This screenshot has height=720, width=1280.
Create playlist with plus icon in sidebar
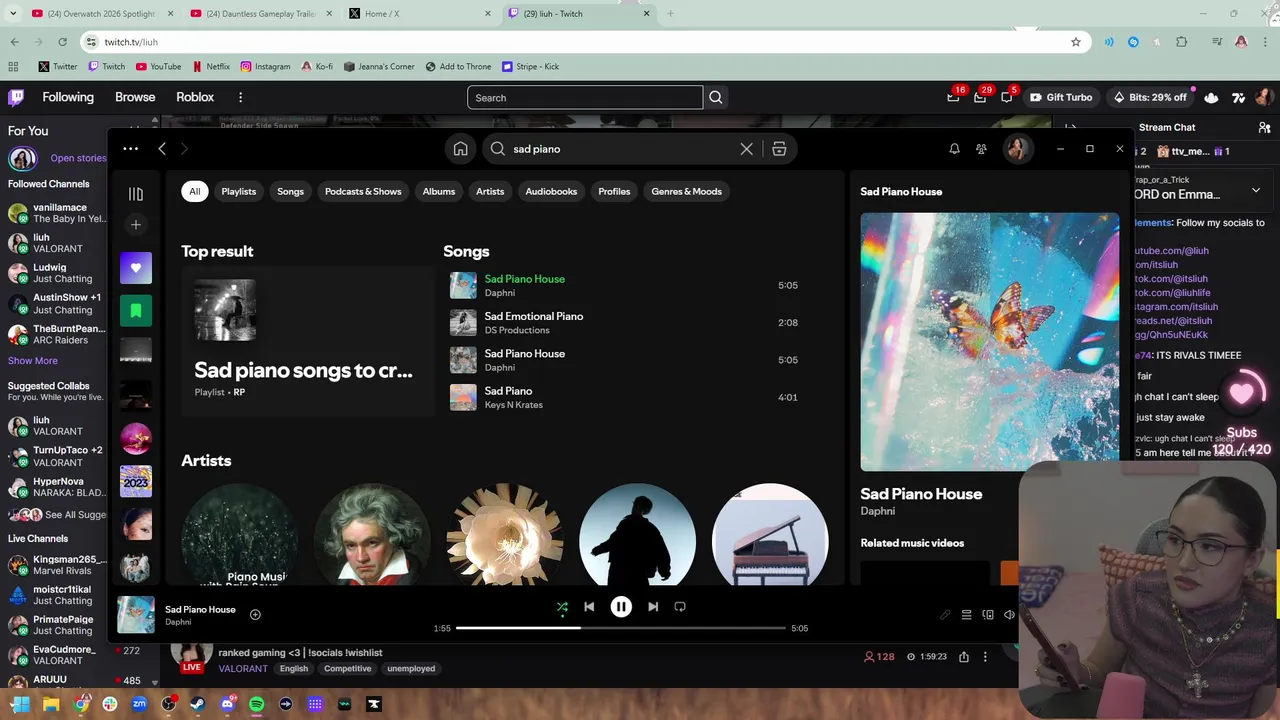[x=136, y=225]
